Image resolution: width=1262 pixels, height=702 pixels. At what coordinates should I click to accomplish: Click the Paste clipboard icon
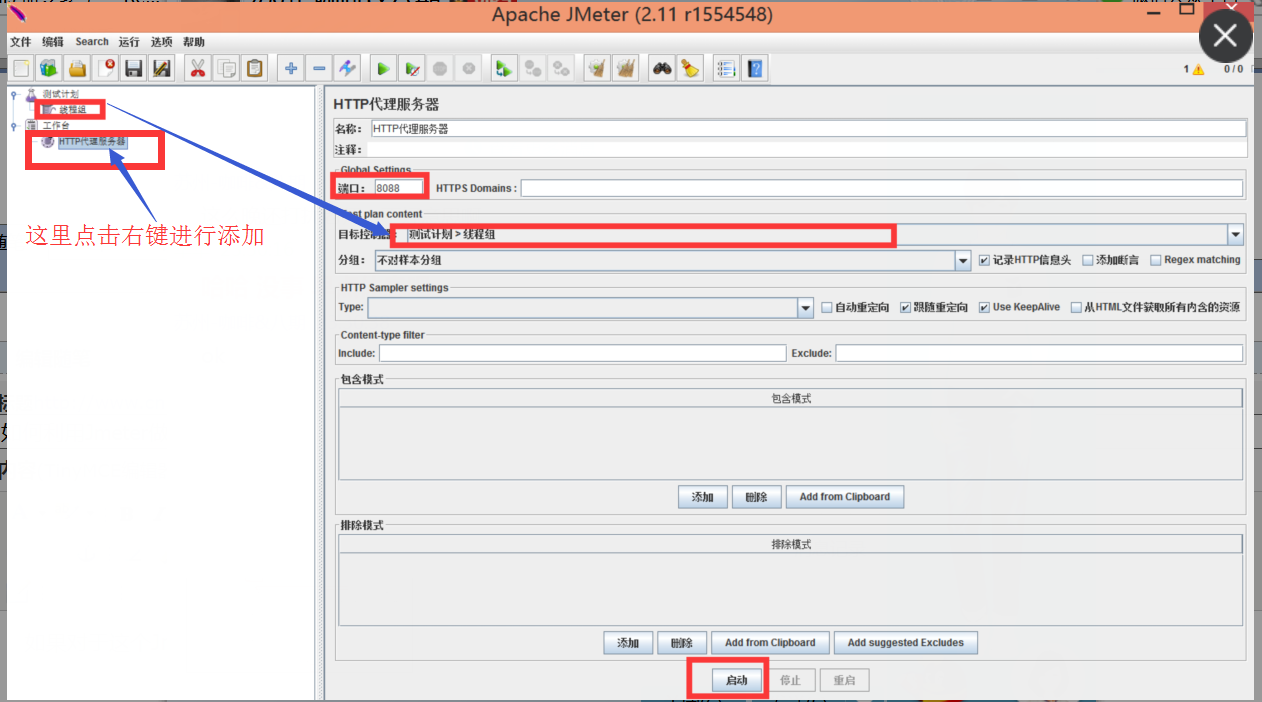tap(254, 68)
